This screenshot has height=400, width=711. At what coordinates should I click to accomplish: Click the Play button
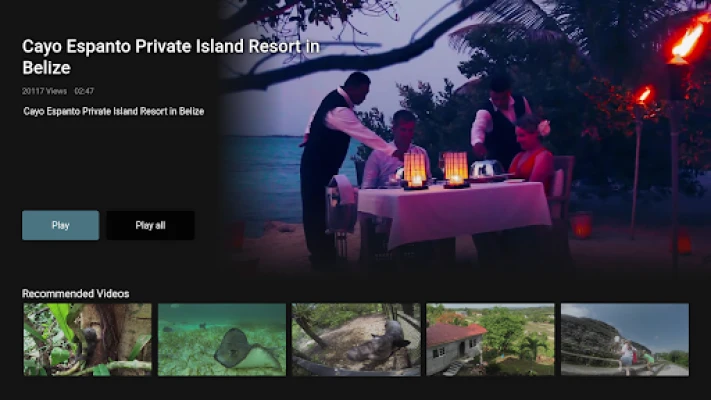coord(60,225)
